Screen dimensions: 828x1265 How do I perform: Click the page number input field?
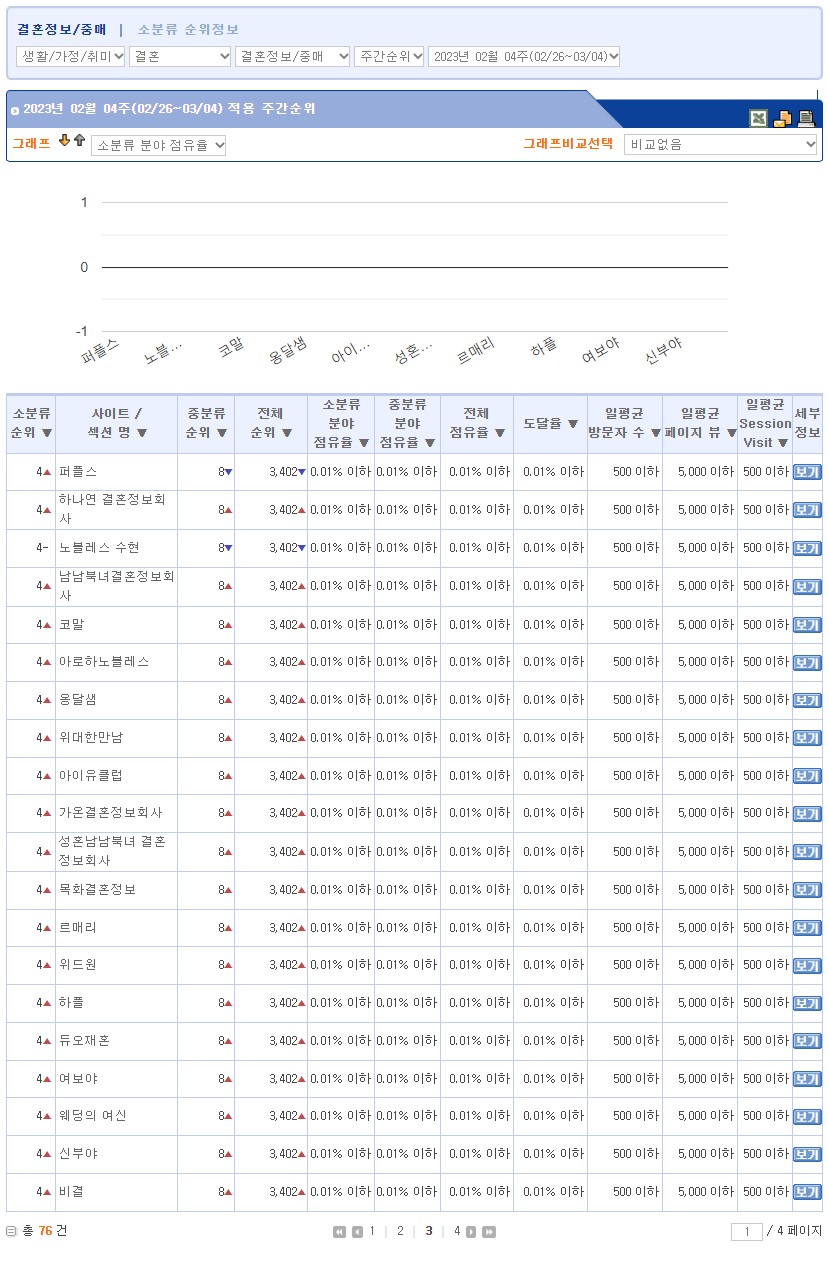746,1232
